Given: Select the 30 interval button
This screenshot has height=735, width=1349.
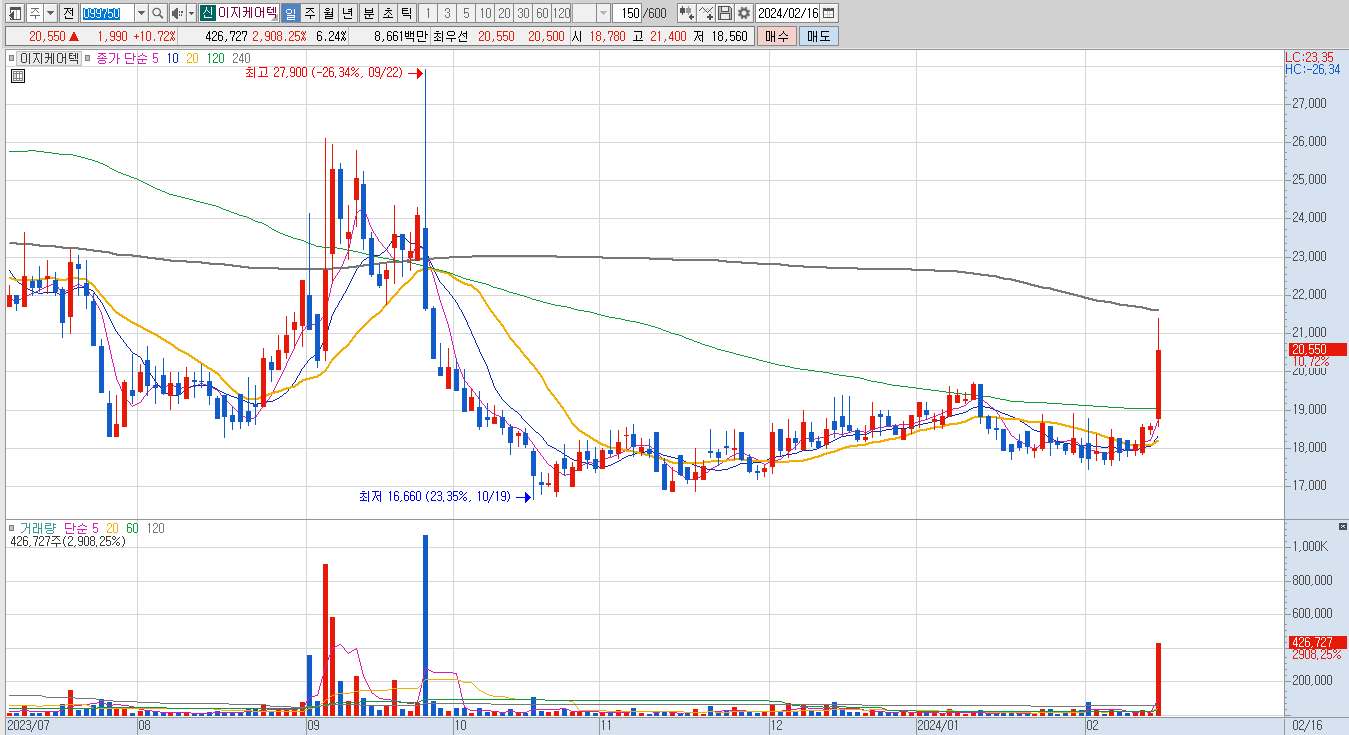Looking at the screenshot, I should click(523, 13).
